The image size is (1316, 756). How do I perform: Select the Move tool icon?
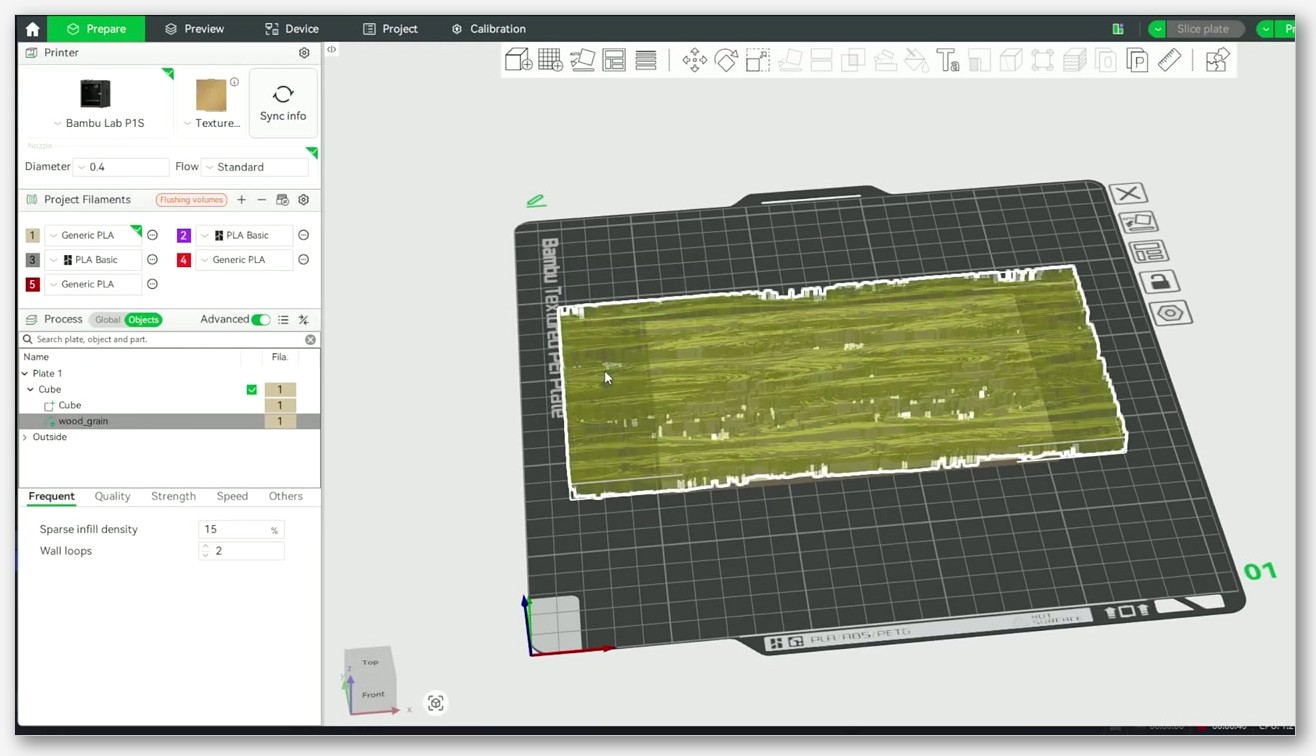point(694,61)
